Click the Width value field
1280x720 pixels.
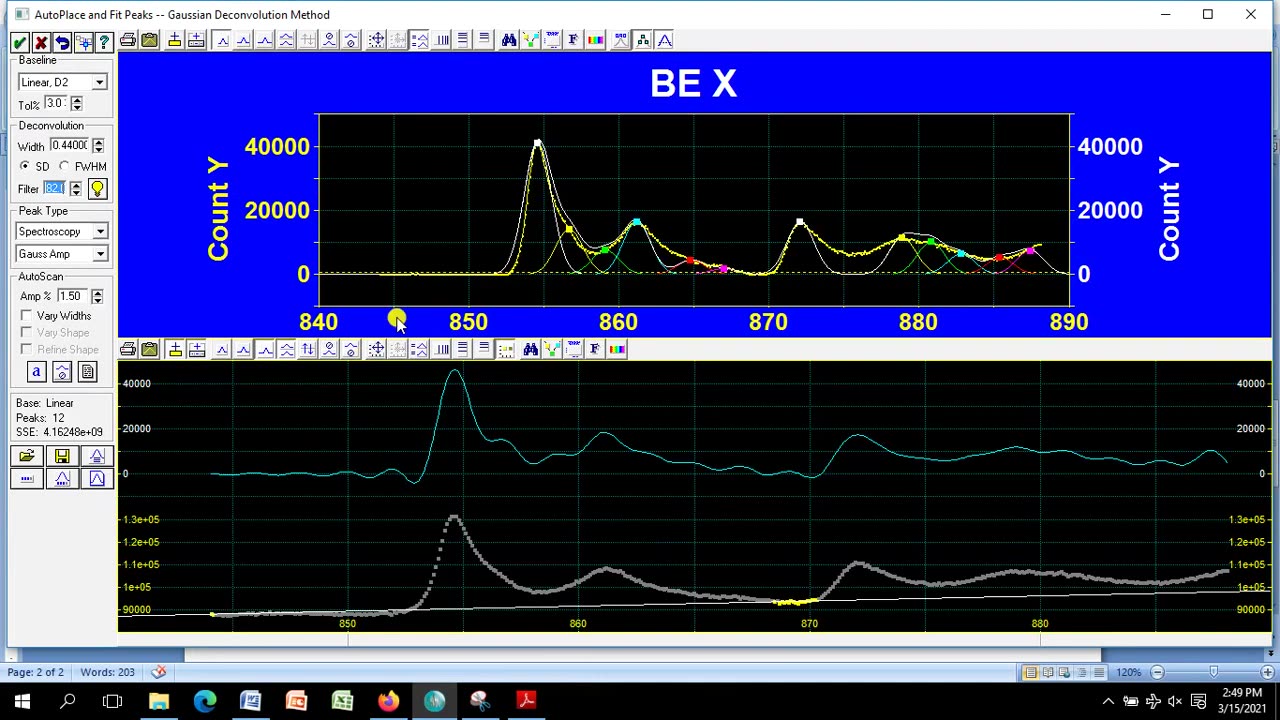pyautogui.click(x=70, y=146)
